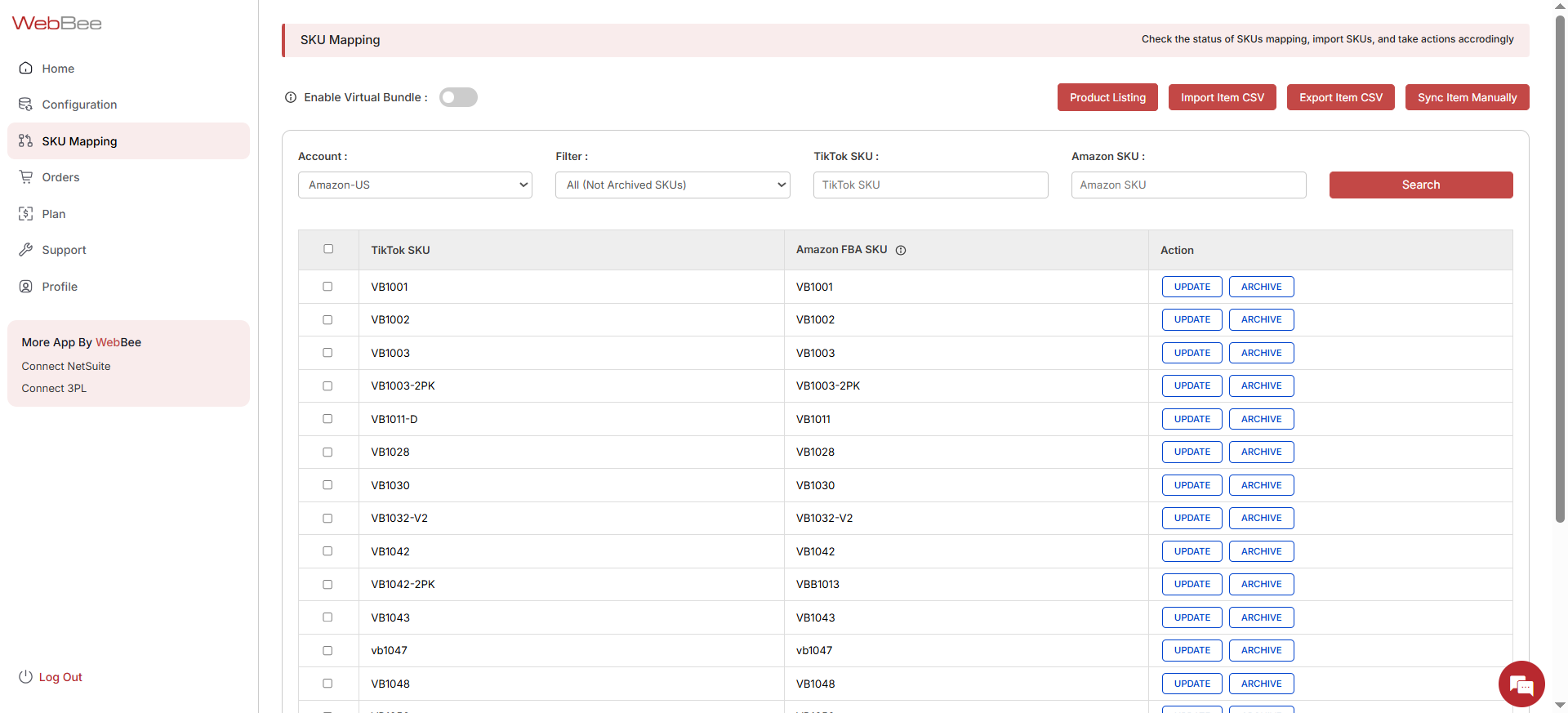
Task: Click the TikTok SKU search field
Action: 930,185
